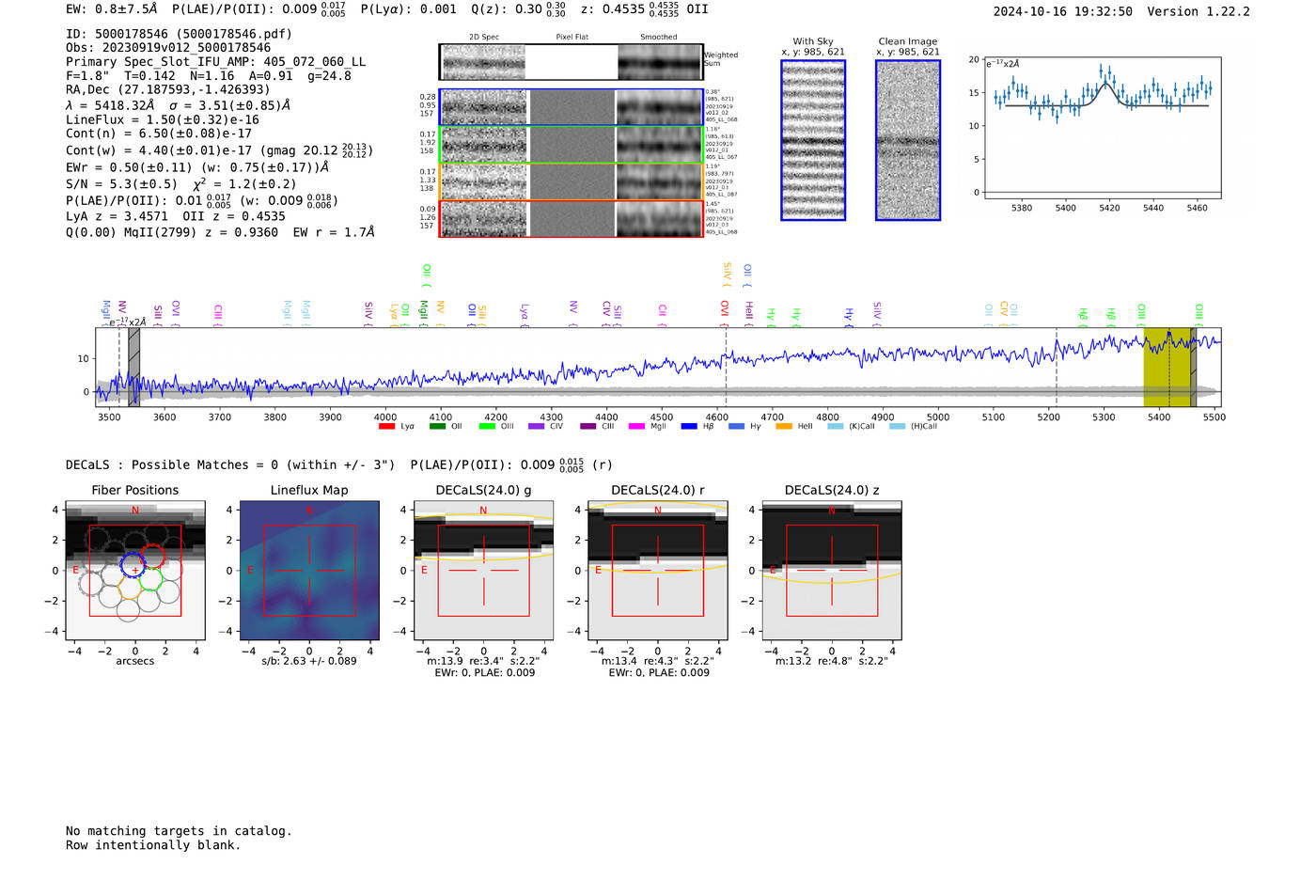Click the s/b: 2.63 +/- 0.089 caption
1316x896 pixels.
coord(309,661)
